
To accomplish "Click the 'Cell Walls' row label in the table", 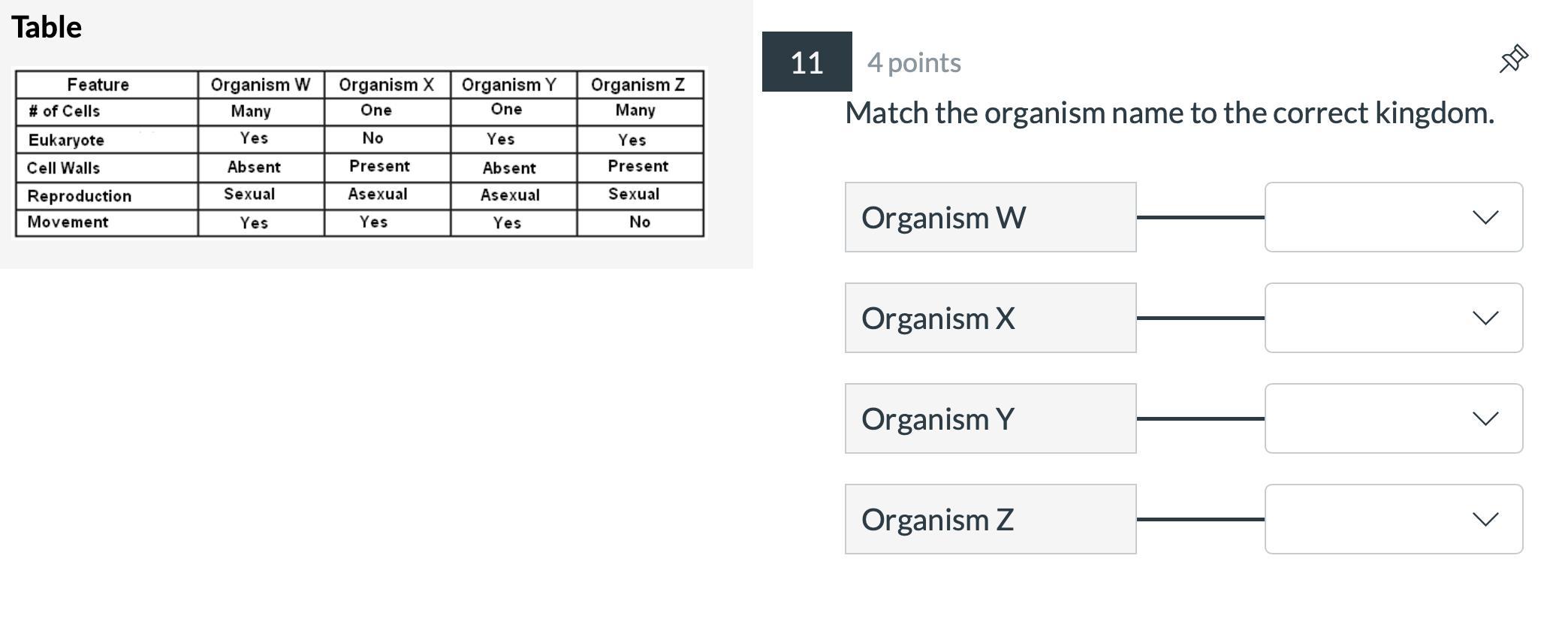I will [63, 168].
